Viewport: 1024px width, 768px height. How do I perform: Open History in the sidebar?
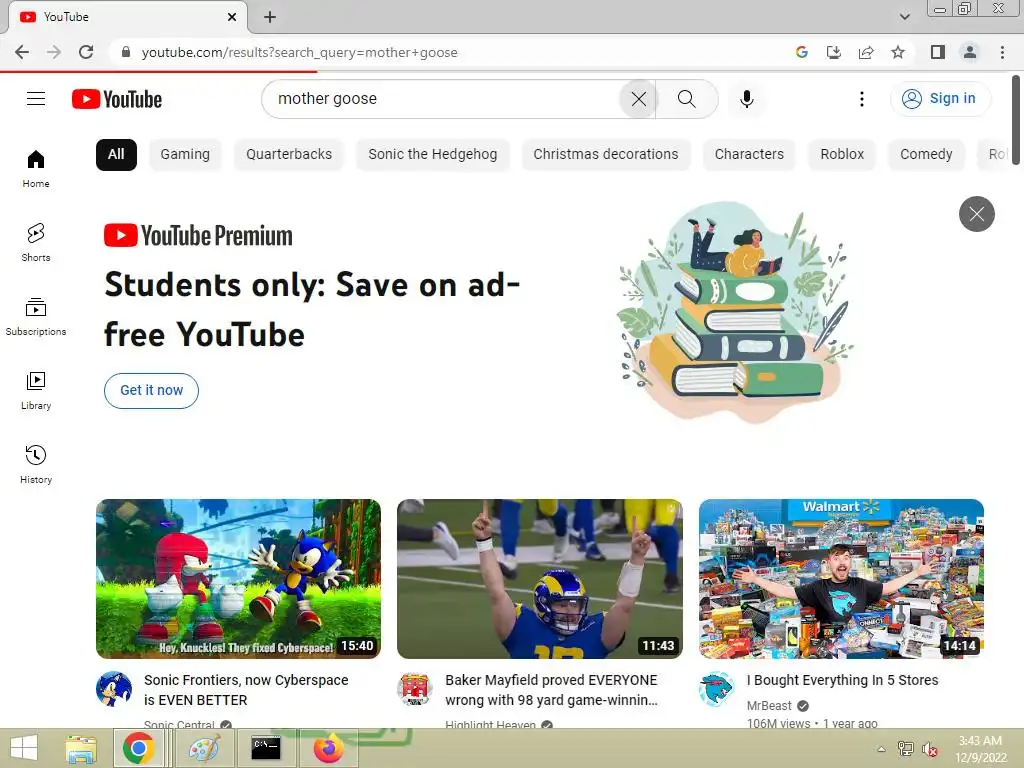(x=36, y=464)
